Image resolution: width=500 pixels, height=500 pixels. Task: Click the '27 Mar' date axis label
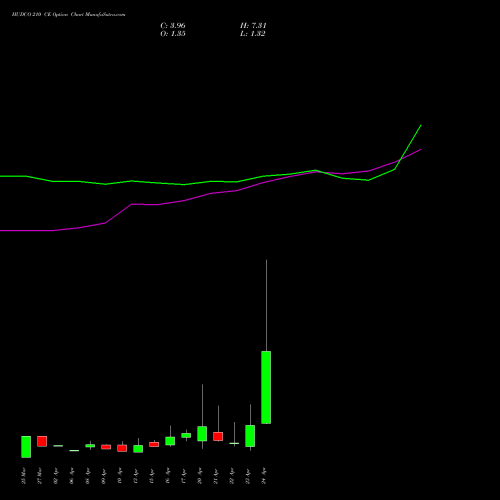(x=39, y=476)
